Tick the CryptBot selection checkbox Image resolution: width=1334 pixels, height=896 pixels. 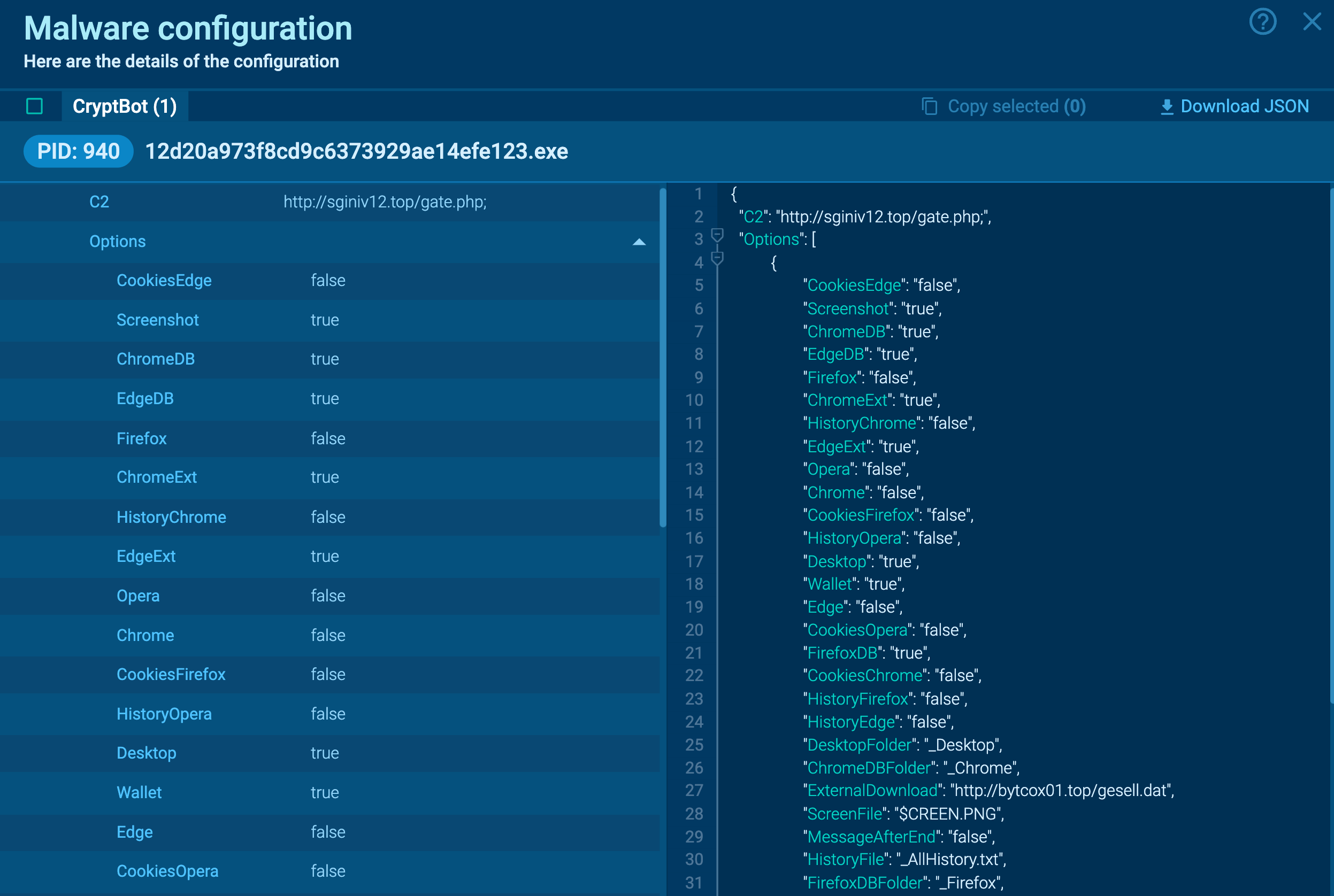point(34,106)
